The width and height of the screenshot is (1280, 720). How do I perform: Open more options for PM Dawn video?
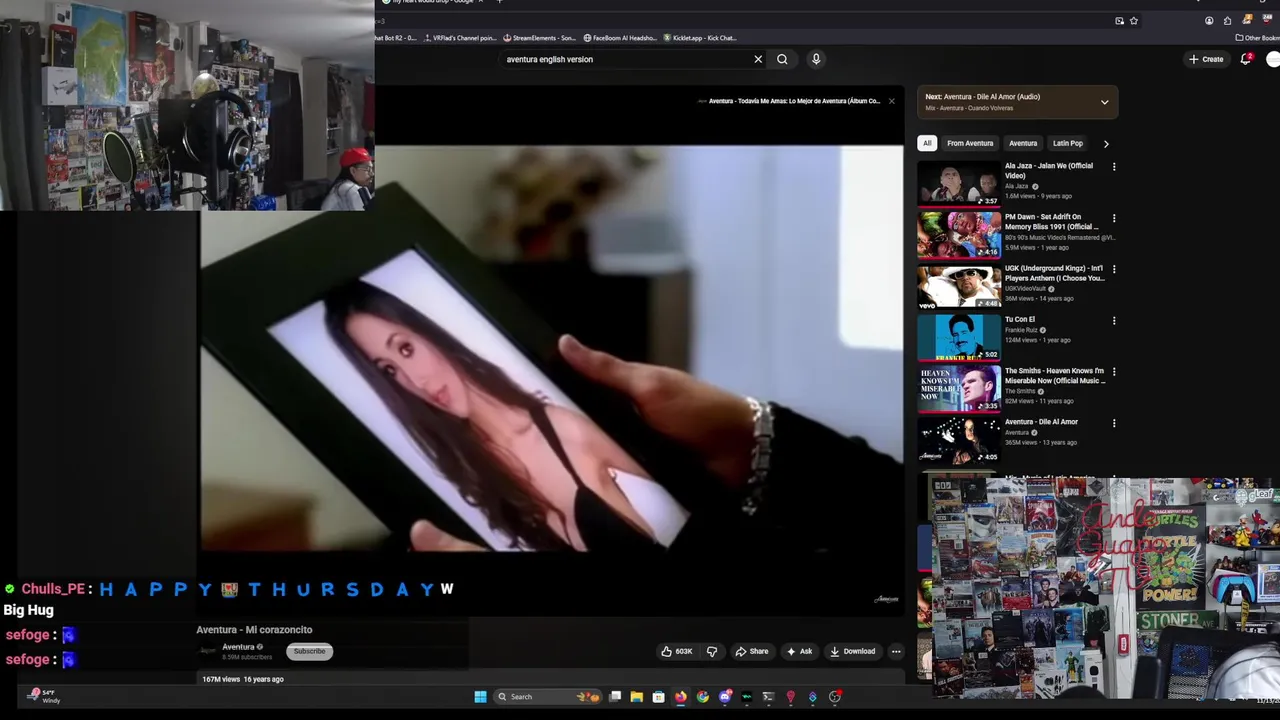pos(1114,218)
